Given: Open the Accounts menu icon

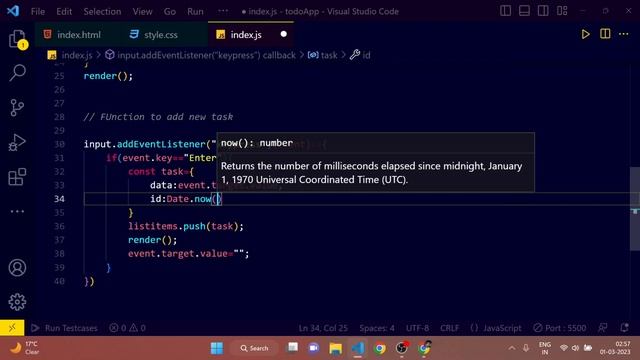Looking at the screenshot, I should click(17, 268).
